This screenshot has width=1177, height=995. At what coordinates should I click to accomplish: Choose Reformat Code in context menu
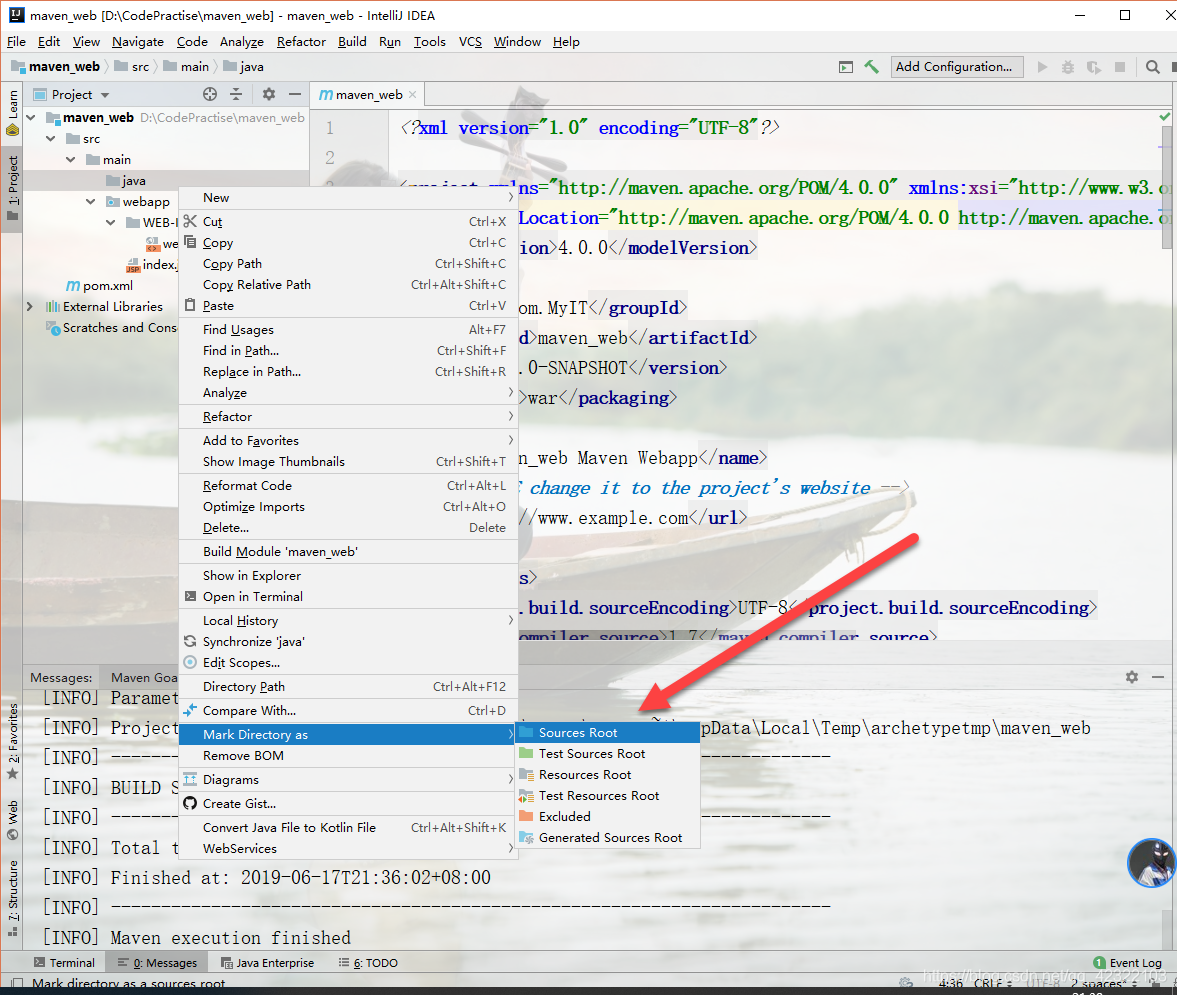(x=348, y=485)
